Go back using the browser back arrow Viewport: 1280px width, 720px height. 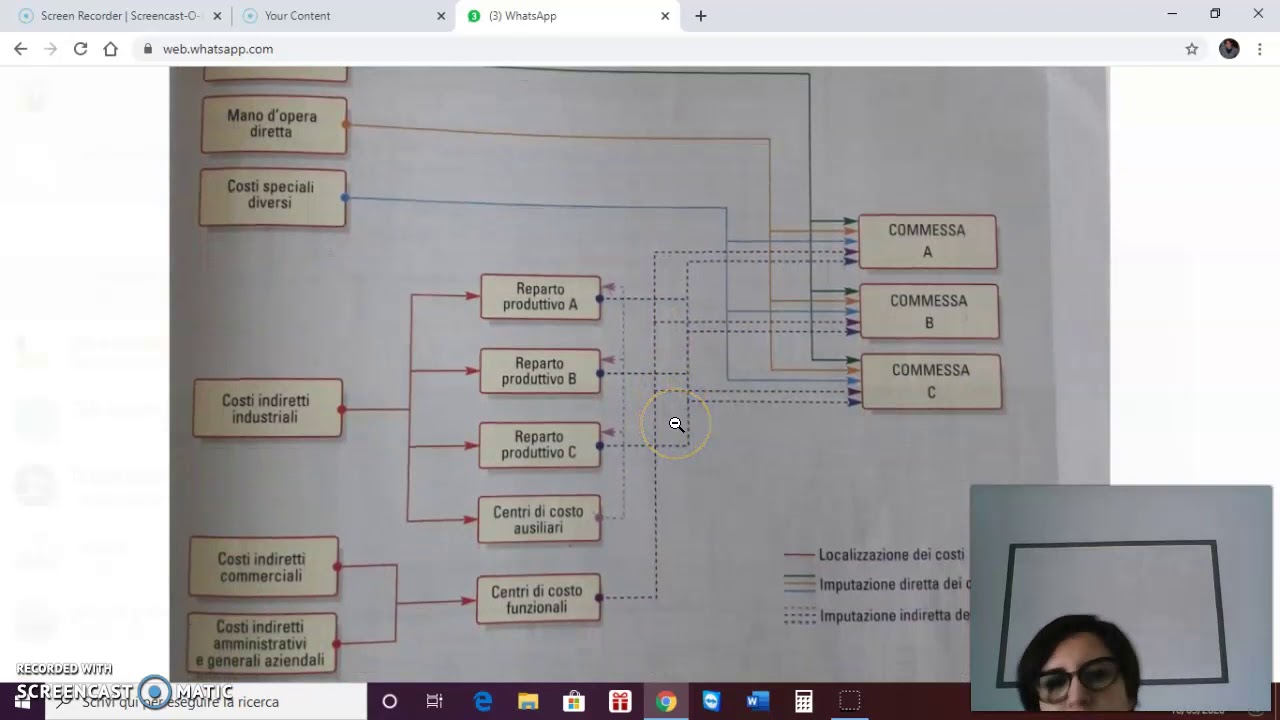[20, 49]
